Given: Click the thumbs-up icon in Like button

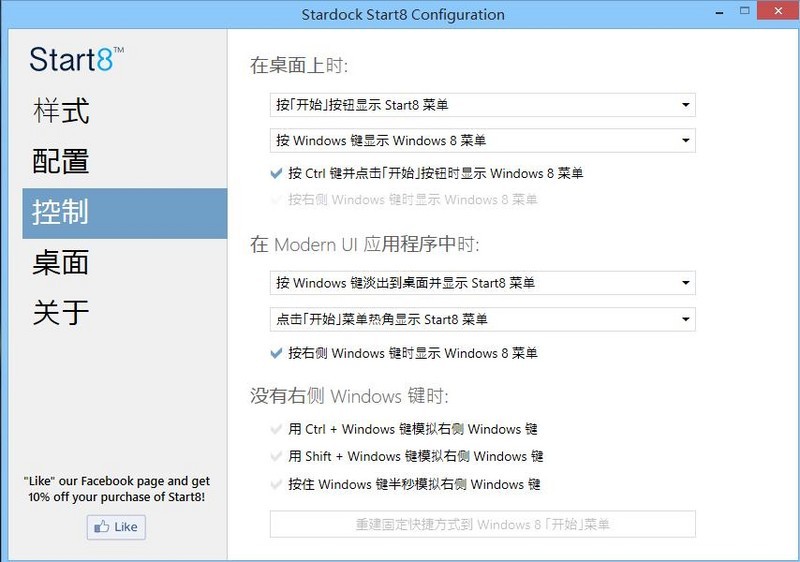Looking at the screenshot, I should click(102, 526).
